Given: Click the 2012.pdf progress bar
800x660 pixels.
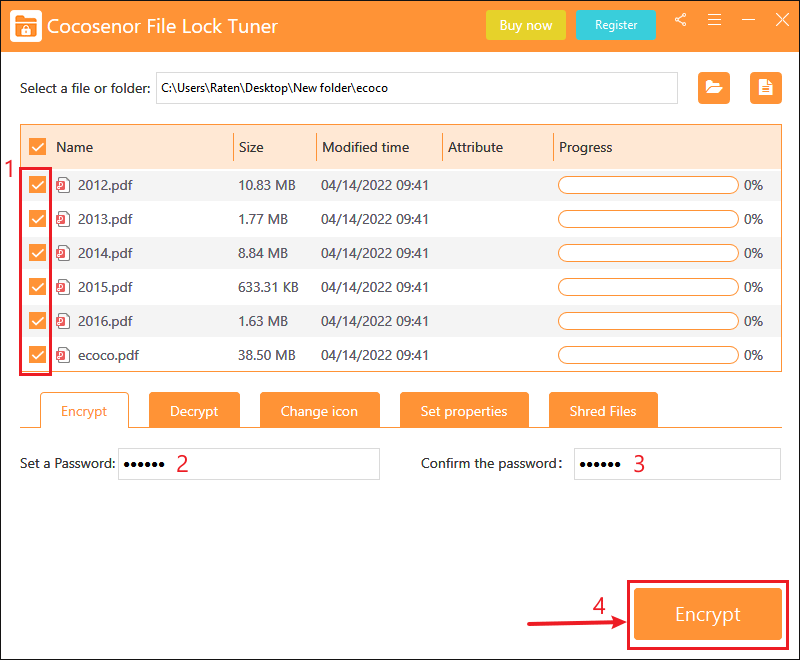Looking at the screenshot, I should 648,185.
